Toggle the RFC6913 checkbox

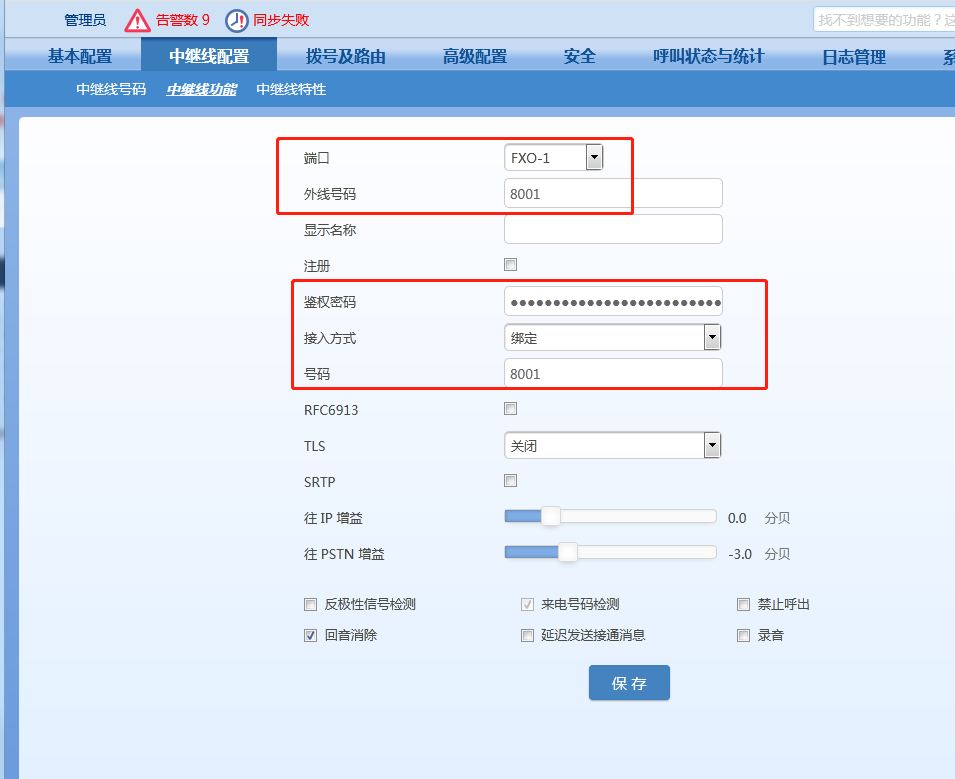[510, 408]
